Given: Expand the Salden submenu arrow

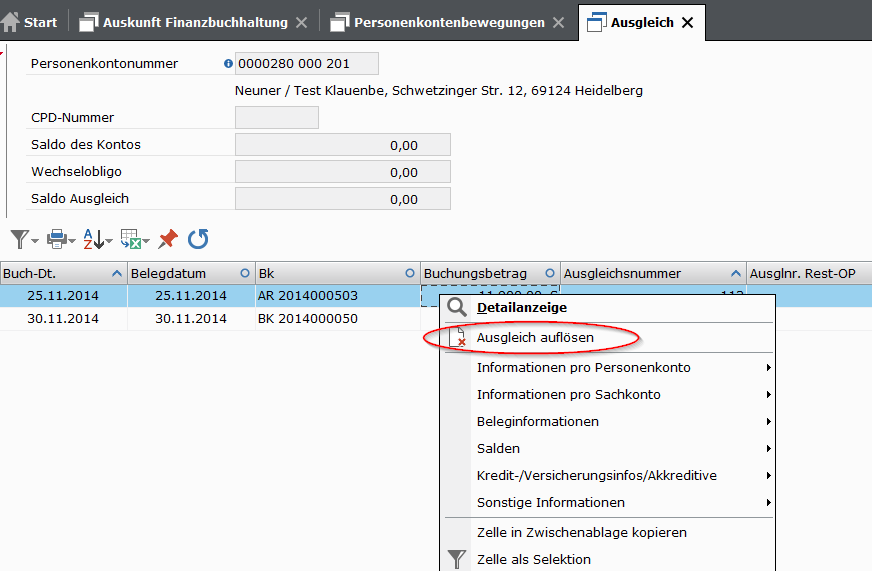Looking at the screenshot, I should (x=768, y=449).
